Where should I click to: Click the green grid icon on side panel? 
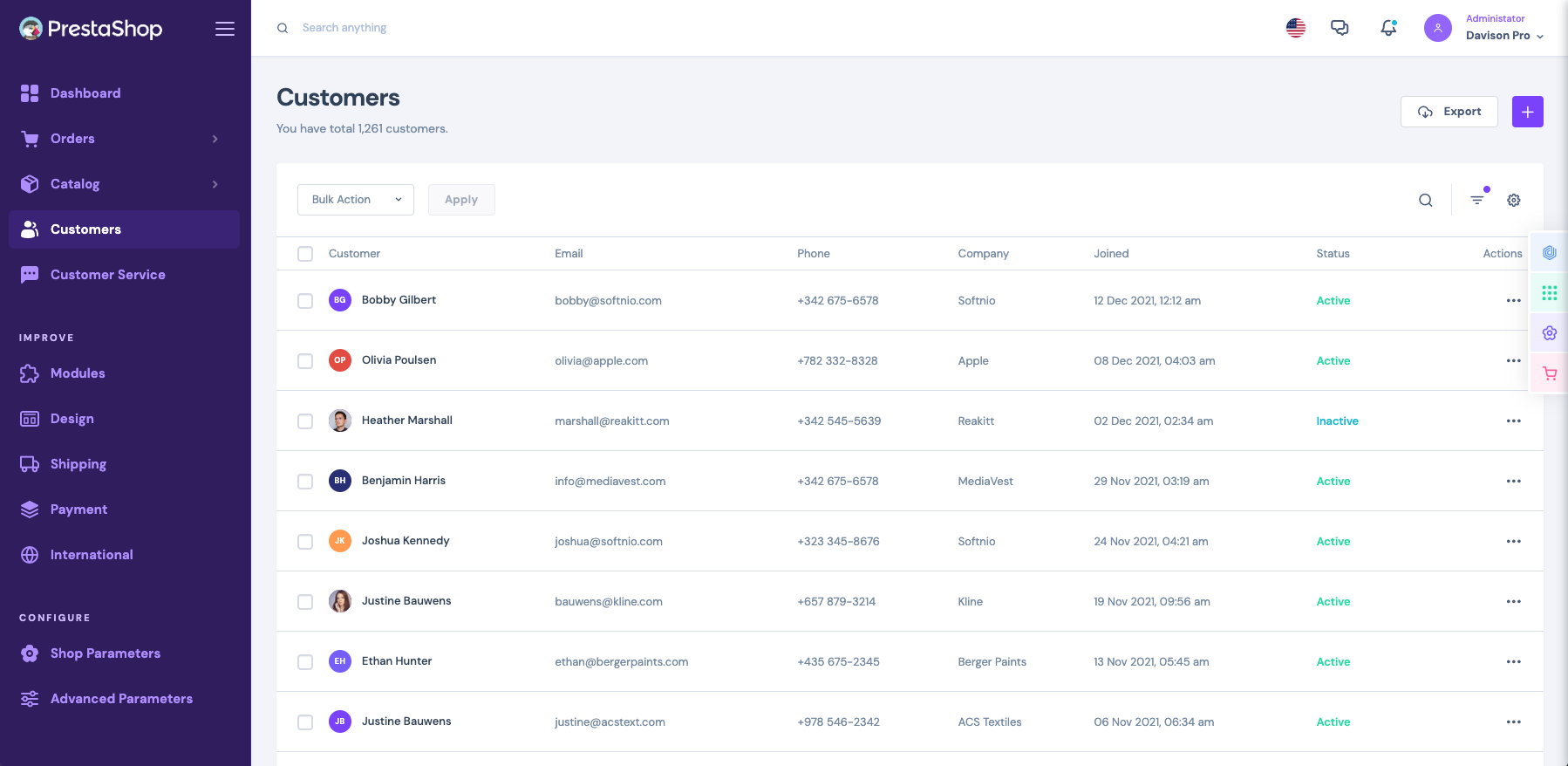[1550, 293]
